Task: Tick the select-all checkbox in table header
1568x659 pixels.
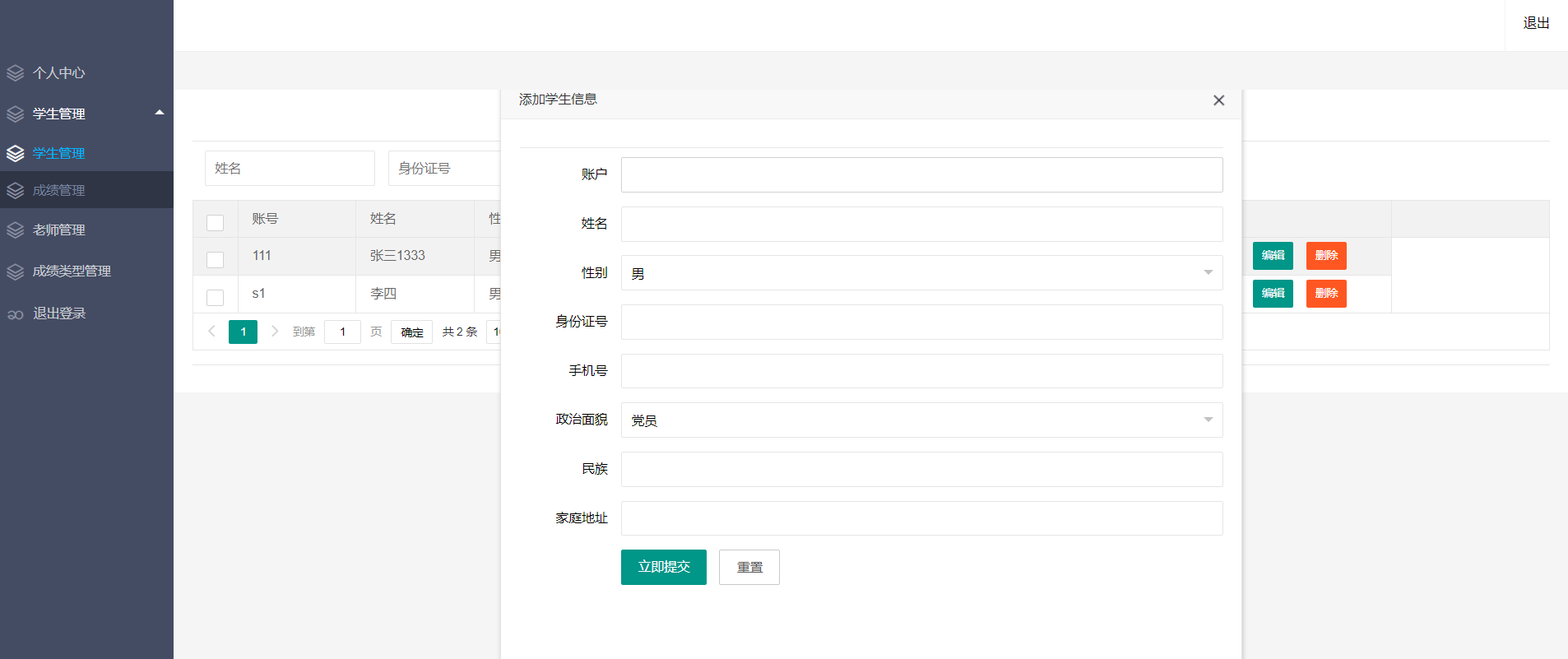Action: click(216, 223)
